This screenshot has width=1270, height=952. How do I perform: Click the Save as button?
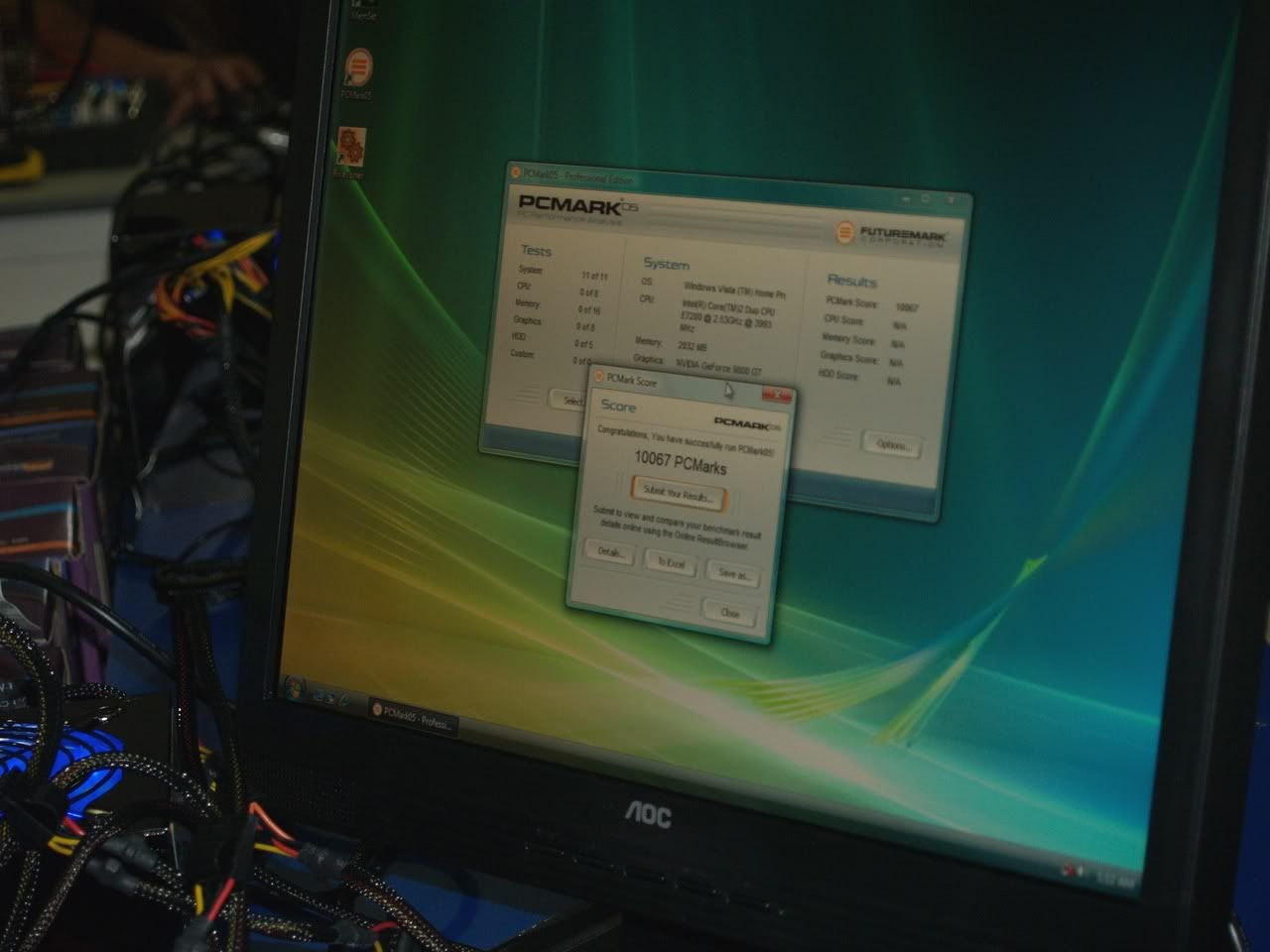coord(733,573)
